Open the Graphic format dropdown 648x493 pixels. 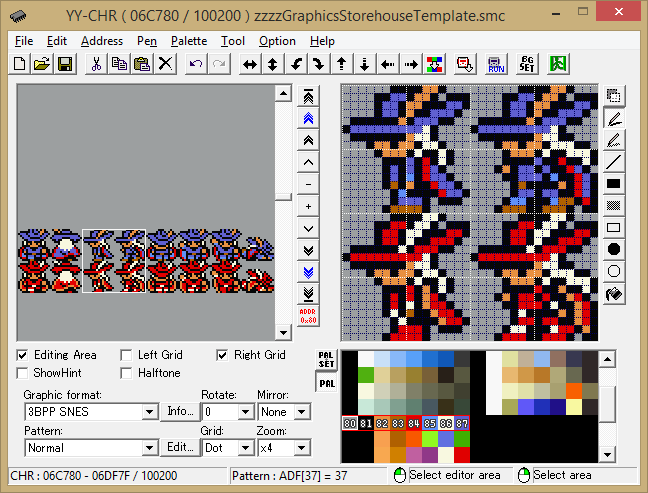coord(150,412)
